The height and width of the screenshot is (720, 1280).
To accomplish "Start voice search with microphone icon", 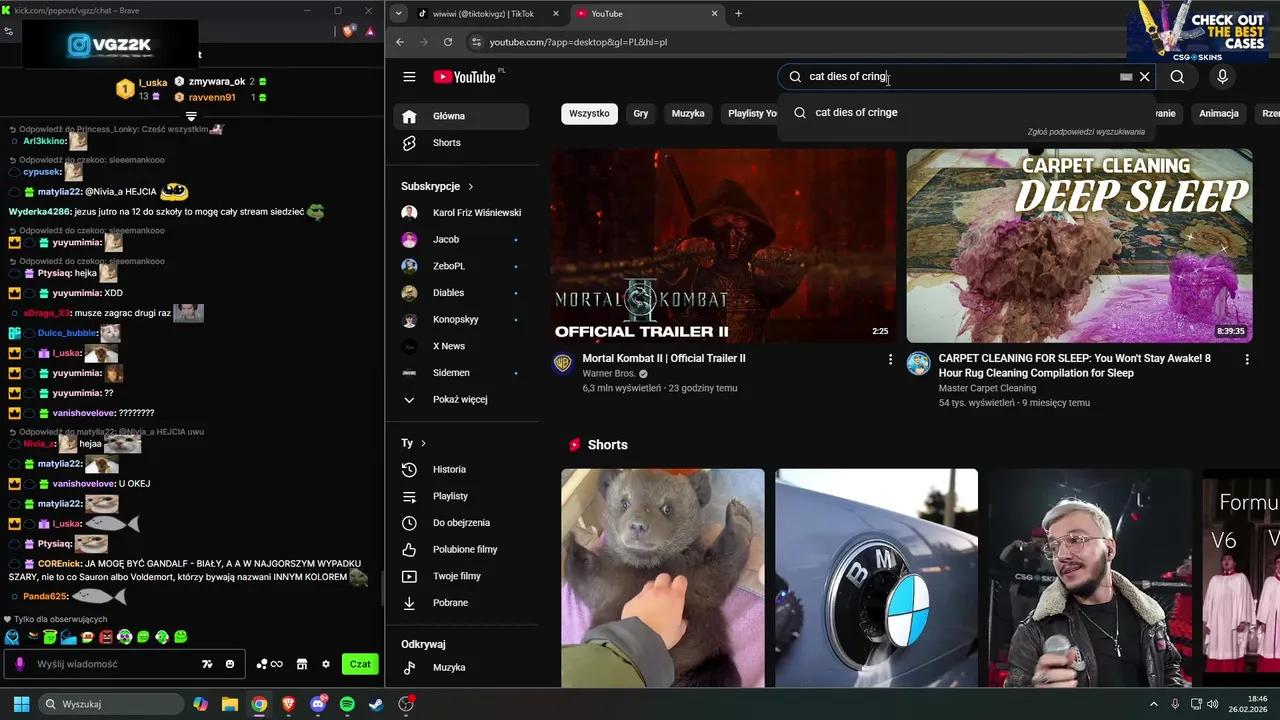I will point(1222,77).
